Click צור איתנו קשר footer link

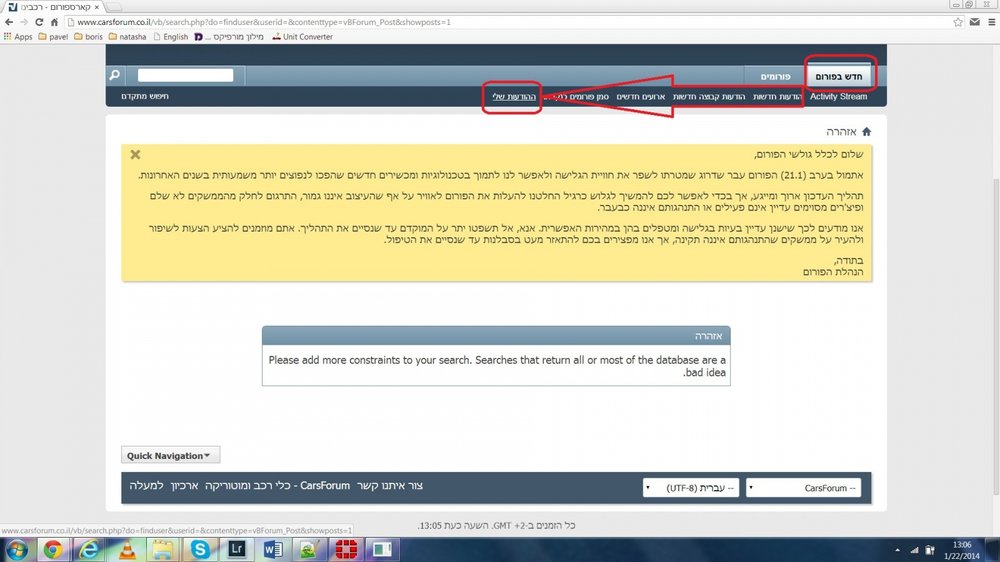point(390,485)
